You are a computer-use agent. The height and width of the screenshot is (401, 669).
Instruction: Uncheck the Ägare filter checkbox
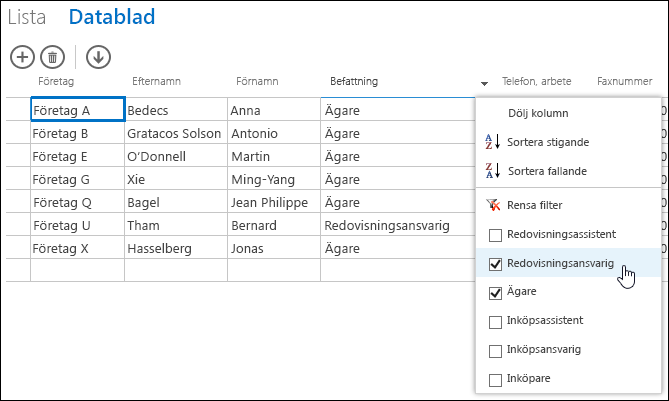495,293
